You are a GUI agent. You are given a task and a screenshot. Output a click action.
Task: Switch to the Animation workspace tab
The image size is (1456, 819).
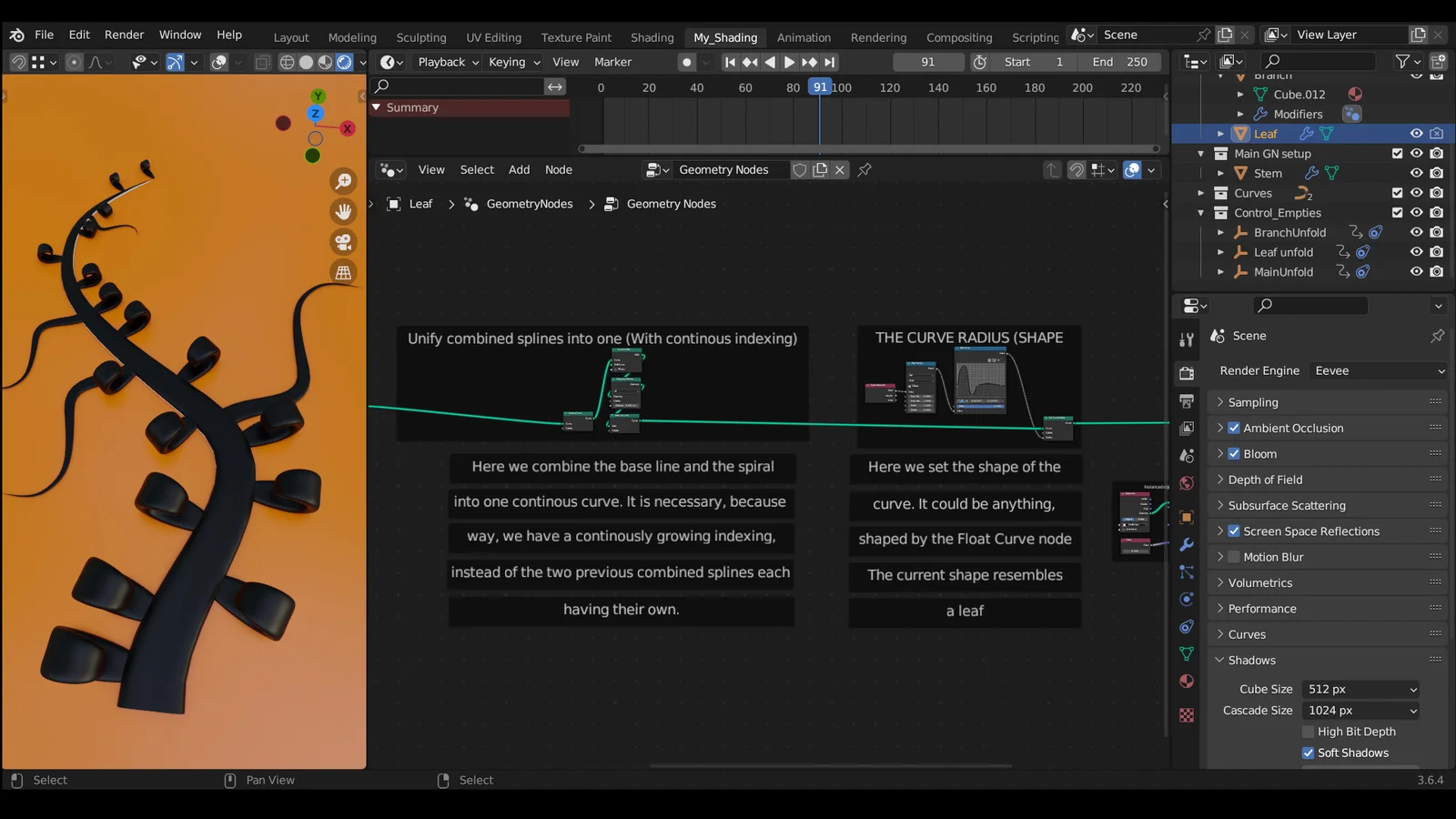coord(804,37)
